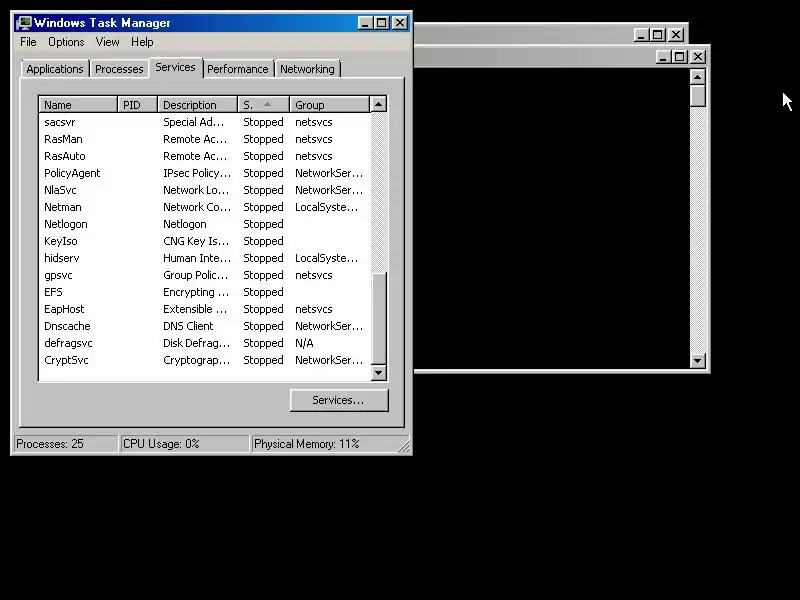Select the gpsvc service row
The height and width of the screenshot is (600, 800).
[204, 275]
